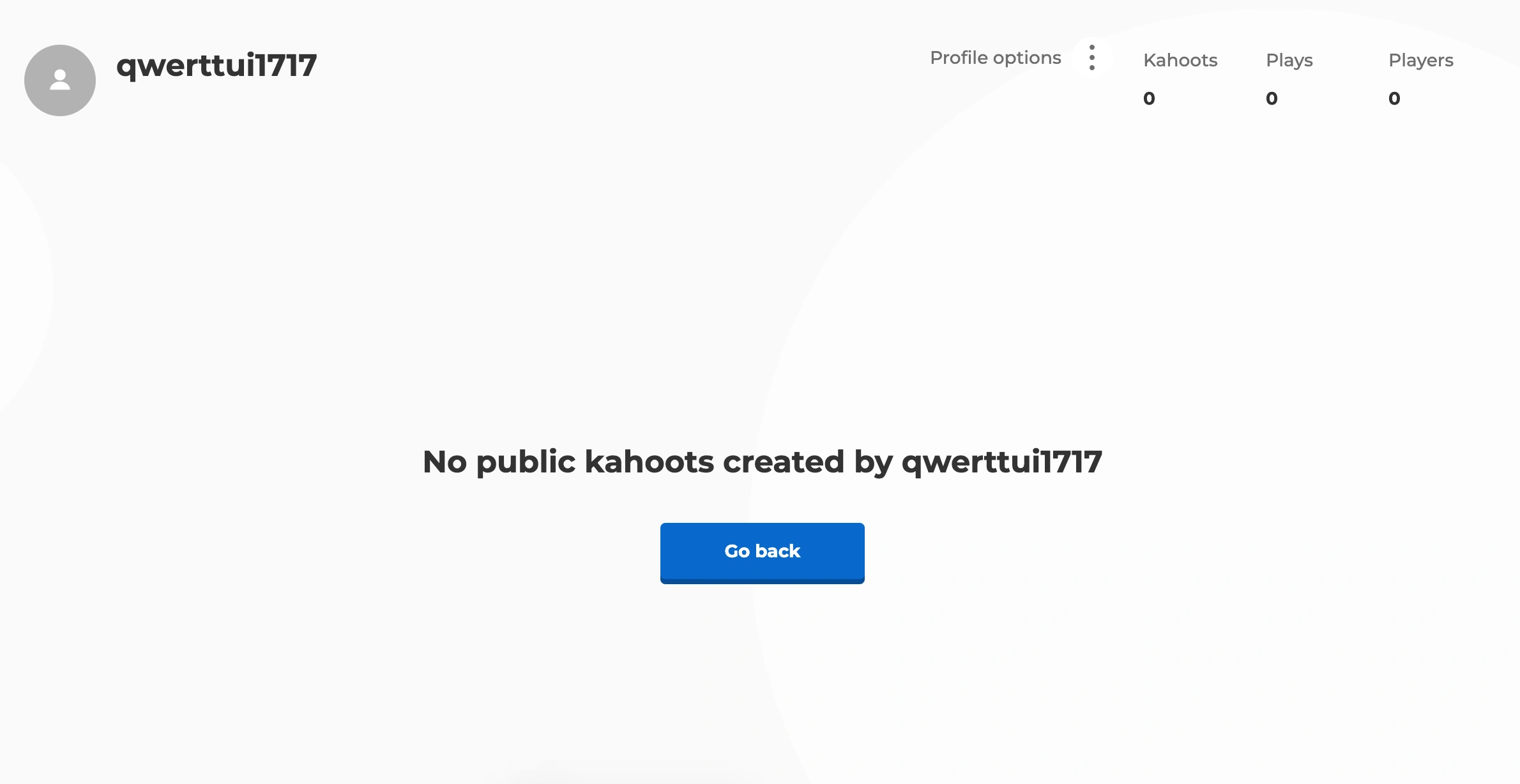Click the word 'back' on the blue button

778,551
